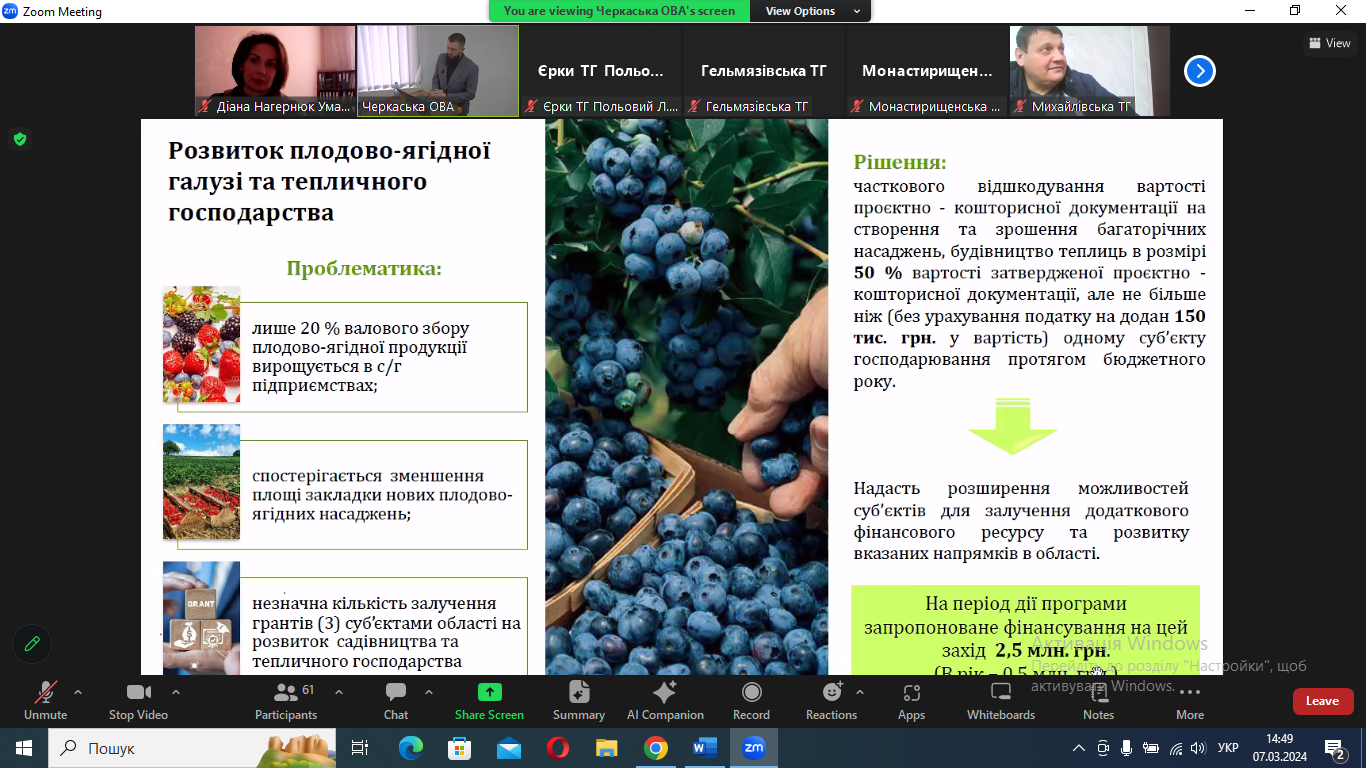Select Єрки ТГ Польовий participant tile

click(x=600, y=71)
